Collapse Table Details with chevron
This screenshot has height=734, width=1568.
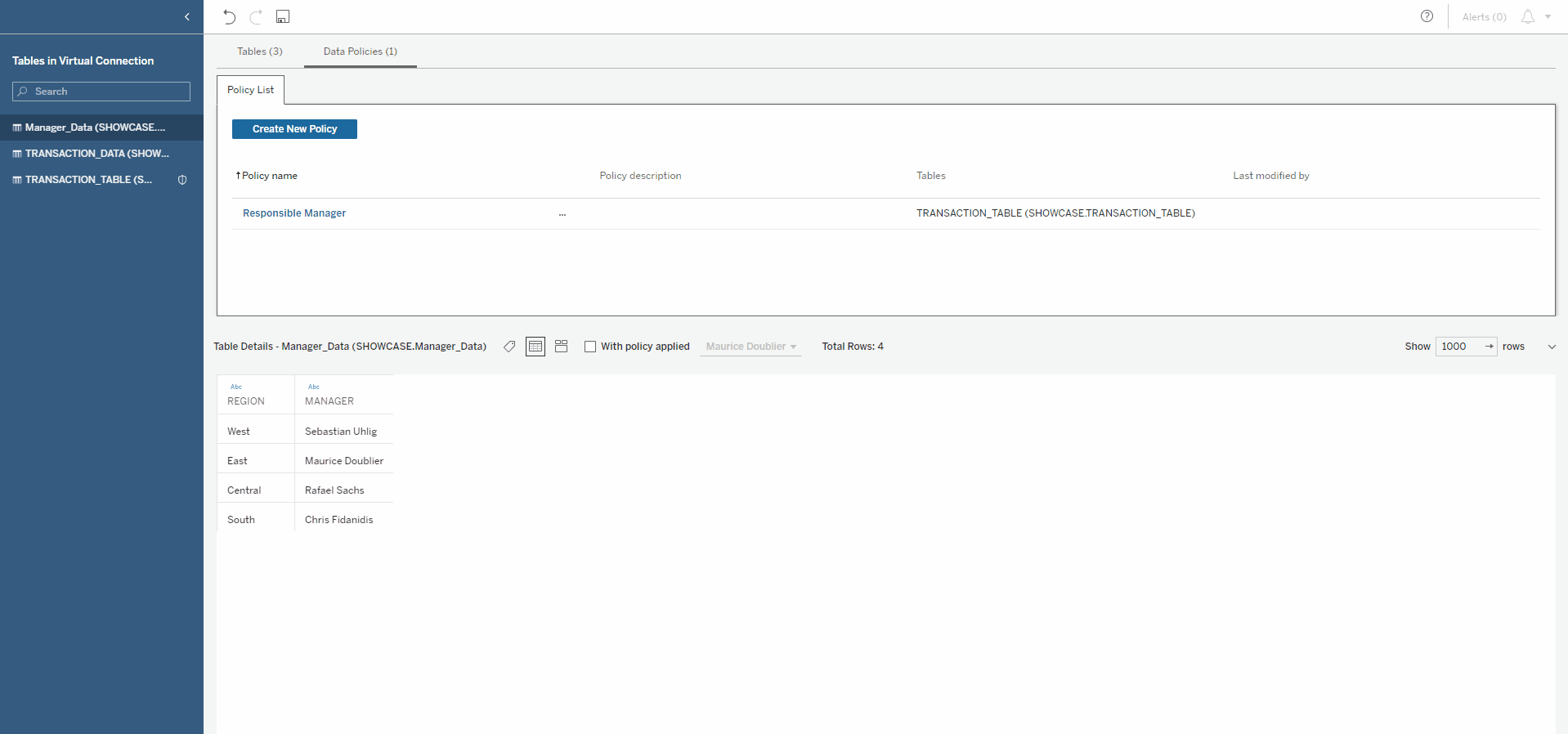pyautogui.click(x=1551, y=347)
